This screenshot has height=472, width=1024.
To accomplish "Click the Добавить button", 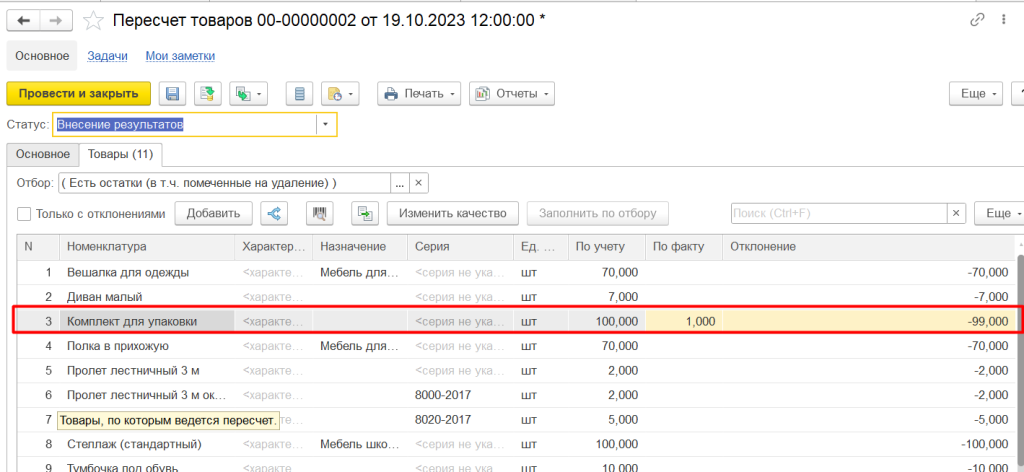I will click(x=214, y=213).
